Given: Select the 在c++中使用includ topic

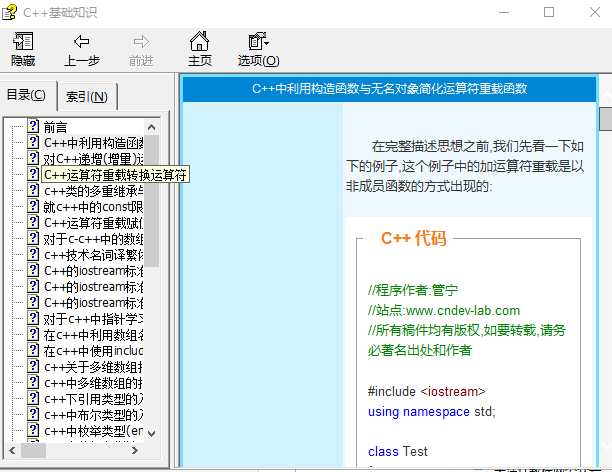Looking at the screenshot, I should click(x=94, y=351).
